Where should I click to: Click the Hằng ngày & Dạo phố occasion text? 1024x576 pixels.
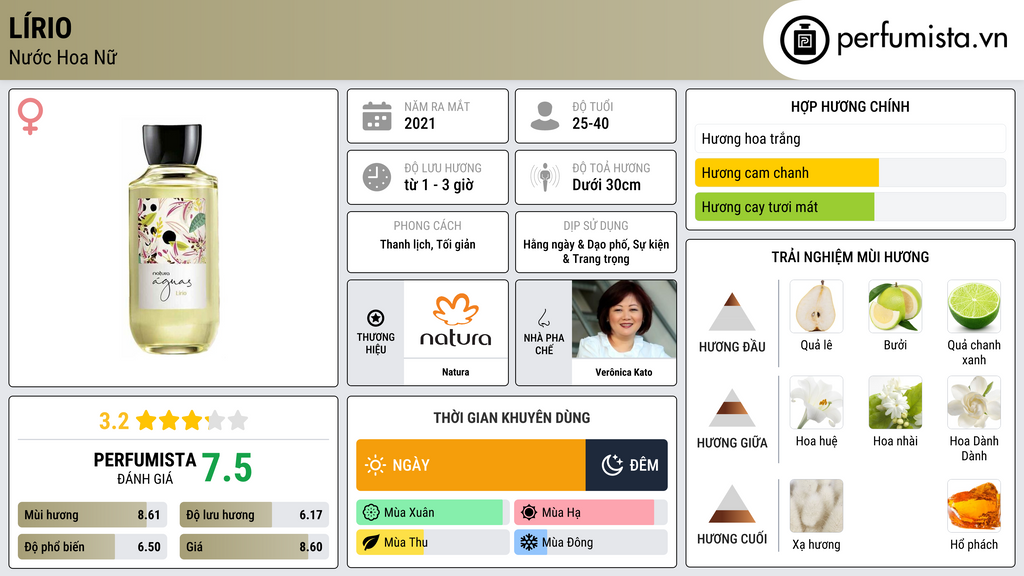tap(596, 251)
